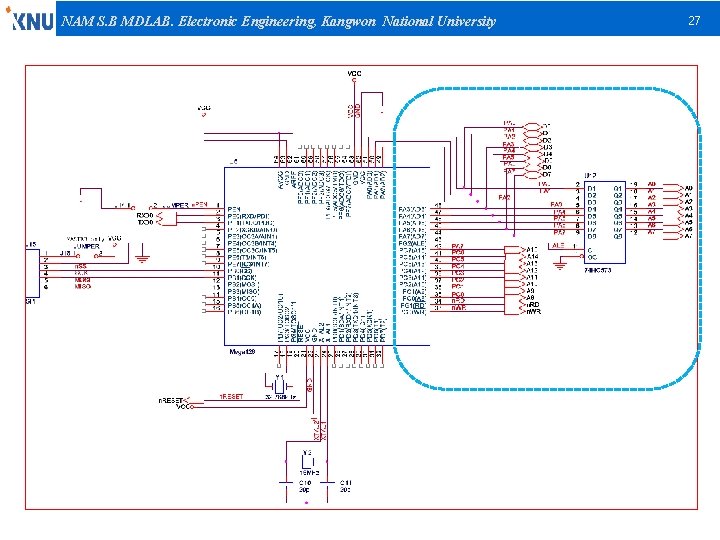Screen dimensions: 720x540
Task: Click the A8 address port label
Action: click(530, 298)
